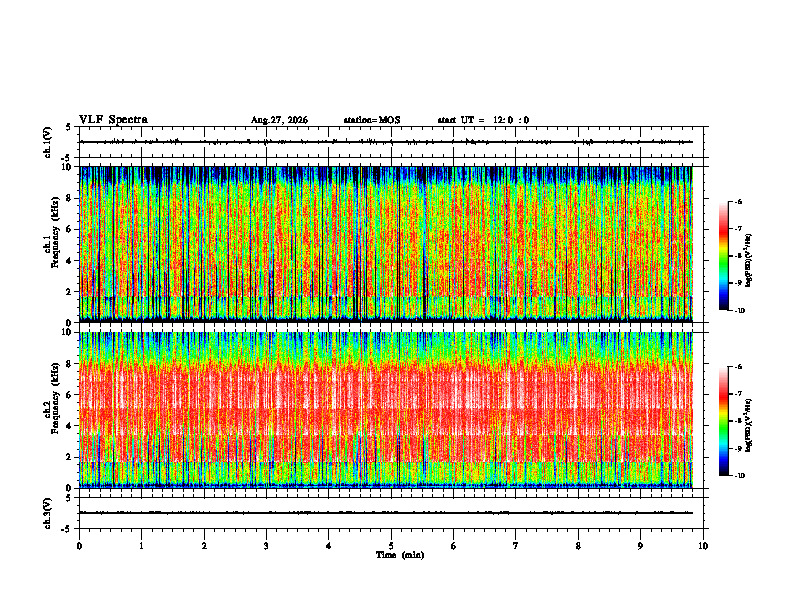This screenshot has height=612, width=792.
Task: Click the ch.2 spectrogram color scale bar
Action: [x=723, y=421]
